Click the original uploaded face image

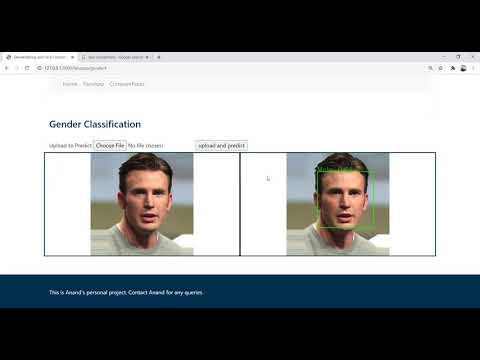142,204
